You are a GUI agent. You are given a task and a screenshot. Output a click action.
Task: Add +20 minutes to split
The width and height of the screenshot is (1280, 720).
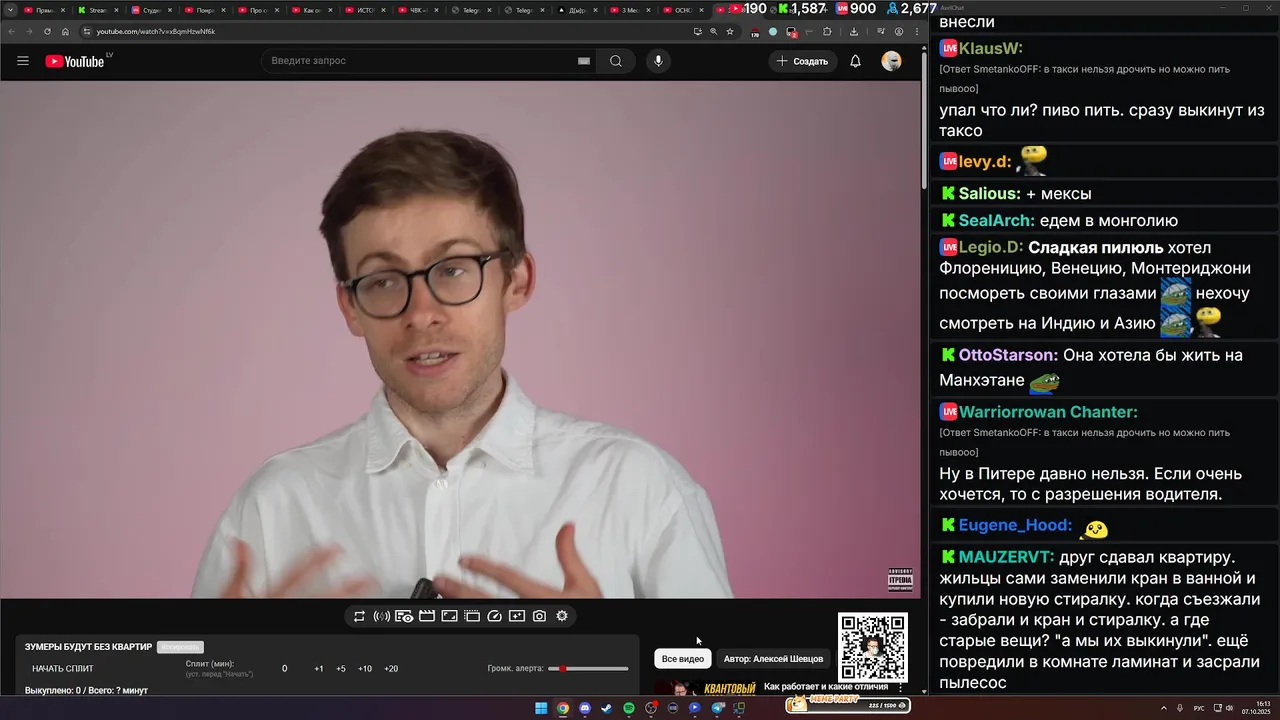[391, 668]
